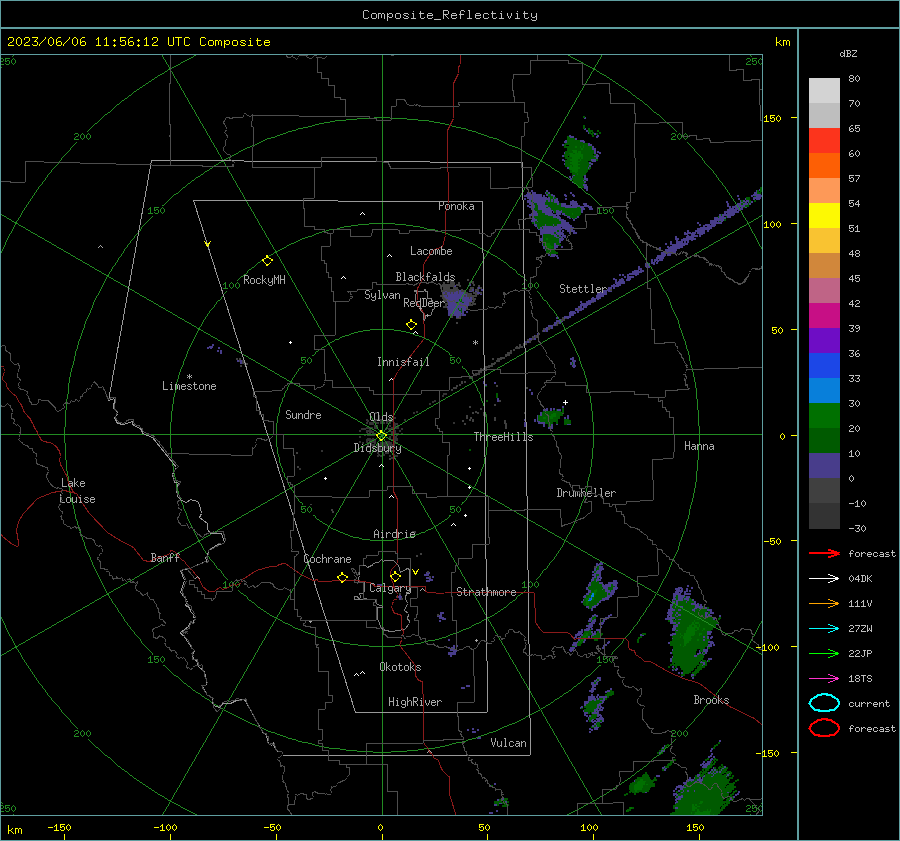Screen dimensions: 900x841
Task: Click the magenta 42 dBZ swatch
Action: 824,316
